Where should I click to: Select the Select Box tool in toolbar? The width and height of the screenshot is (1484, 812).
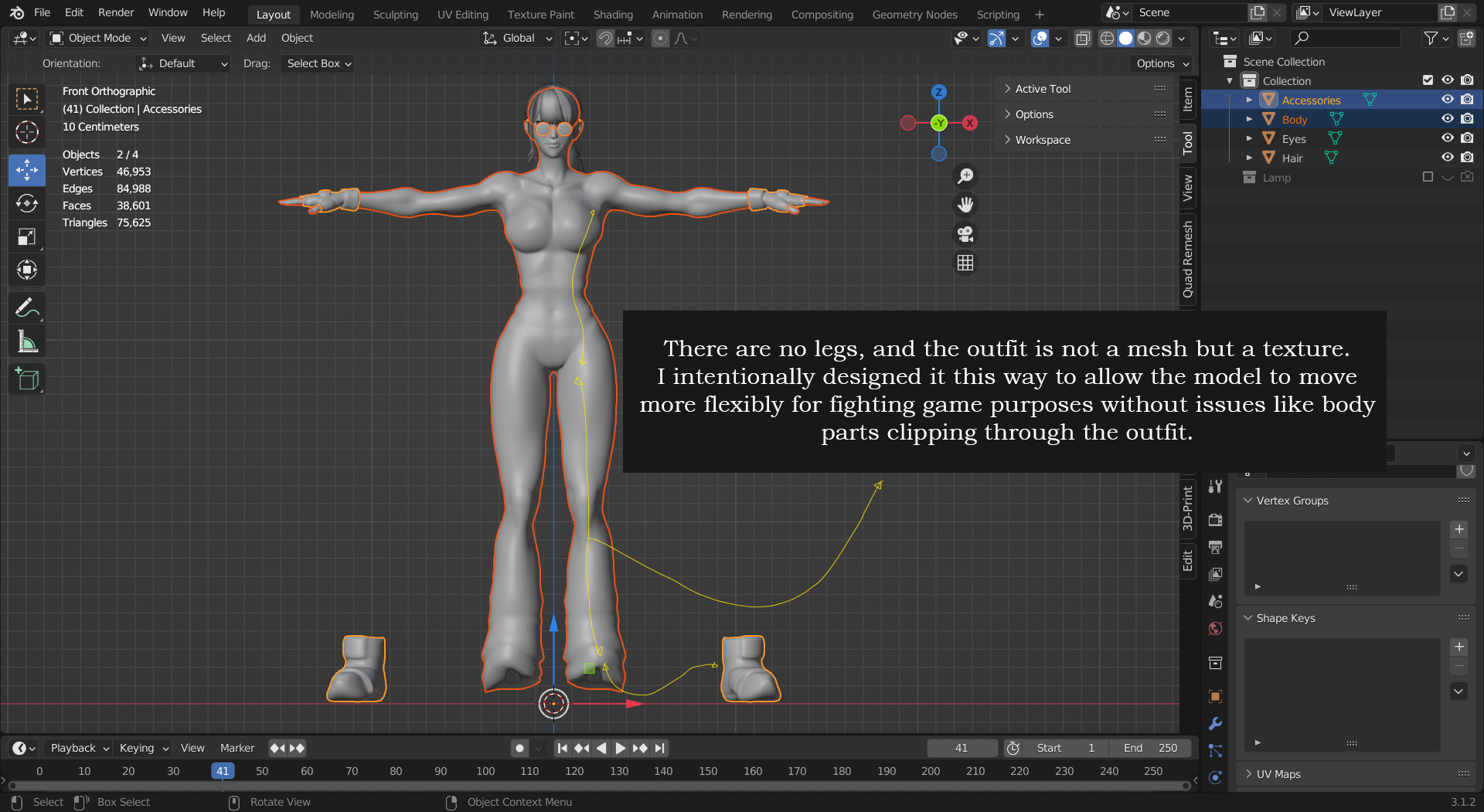(x=27, y=100)
